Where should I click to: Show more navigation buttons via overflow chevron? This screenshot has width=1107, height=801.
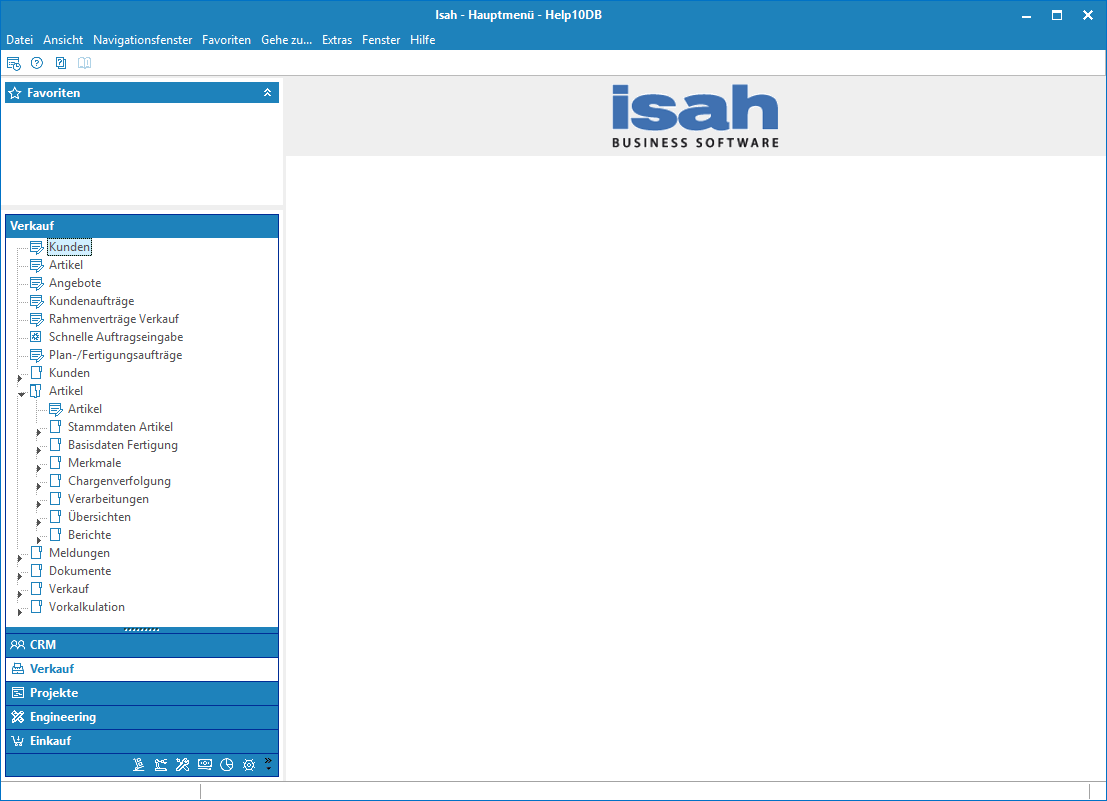click(x=268, y=764)
